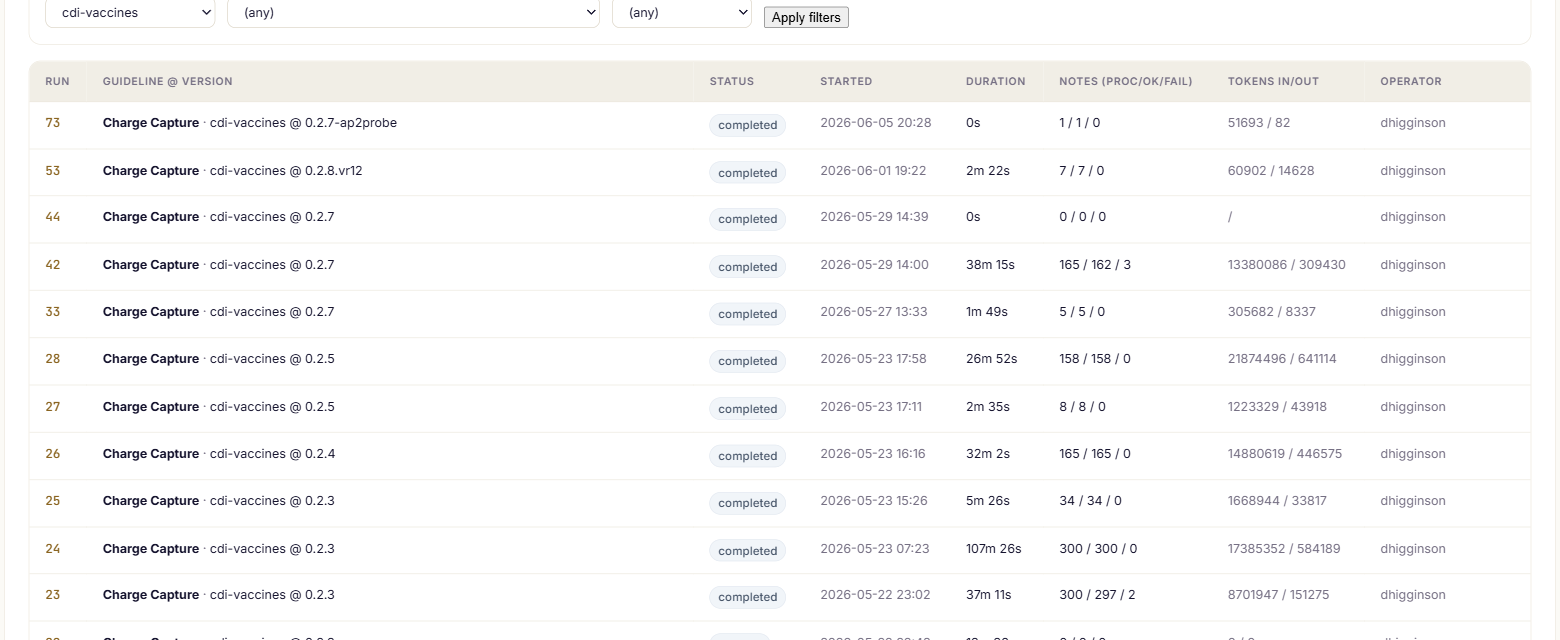Viewport: 1560px width, 640px height.
Task: Open the narrow (any) dropdown beside Apply filters
Action: pyautogui.click(x=682, y=13)
